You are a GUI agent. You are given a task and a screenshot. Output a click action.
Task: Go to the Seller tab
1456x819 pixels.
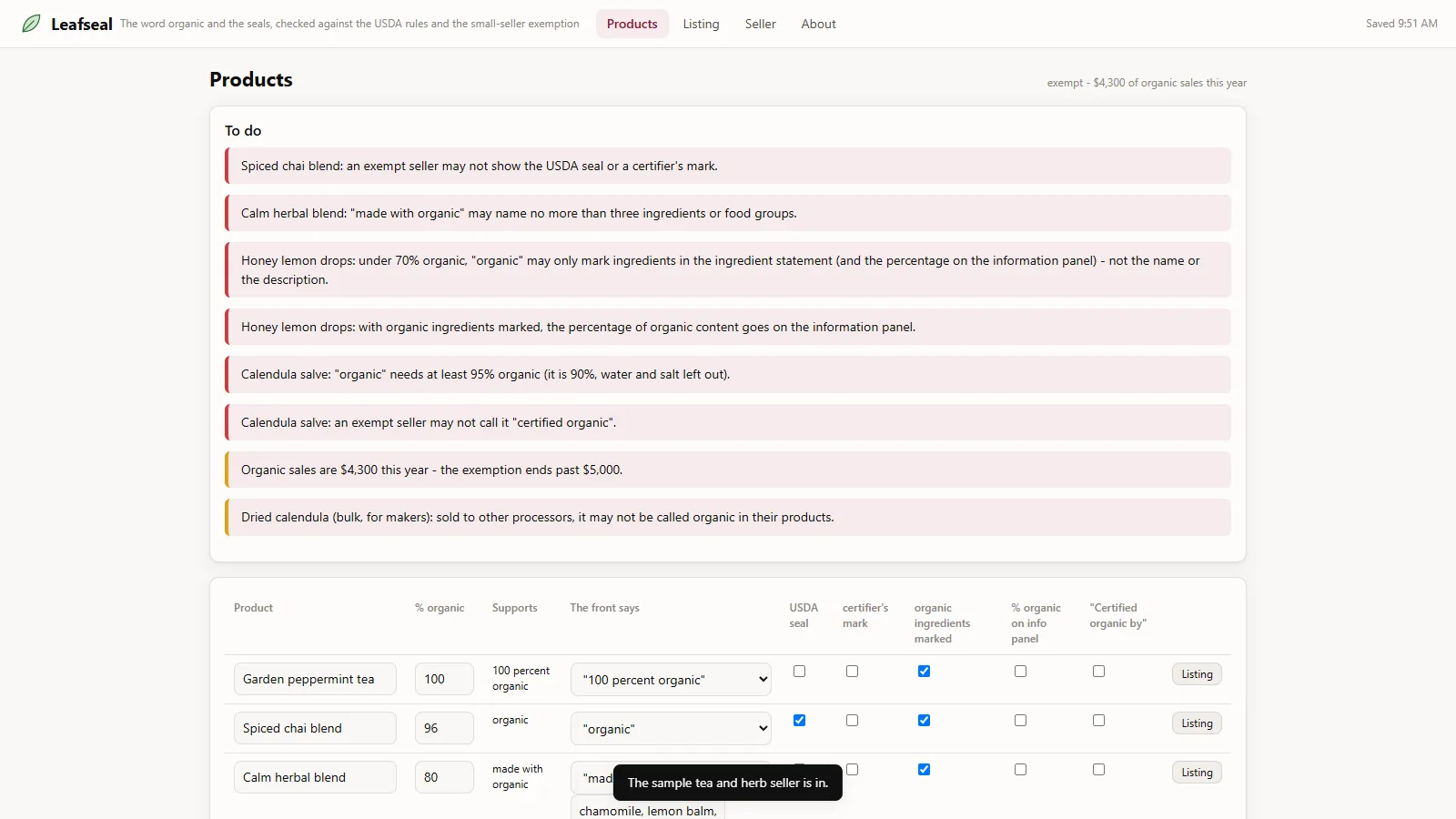[760, 24]
